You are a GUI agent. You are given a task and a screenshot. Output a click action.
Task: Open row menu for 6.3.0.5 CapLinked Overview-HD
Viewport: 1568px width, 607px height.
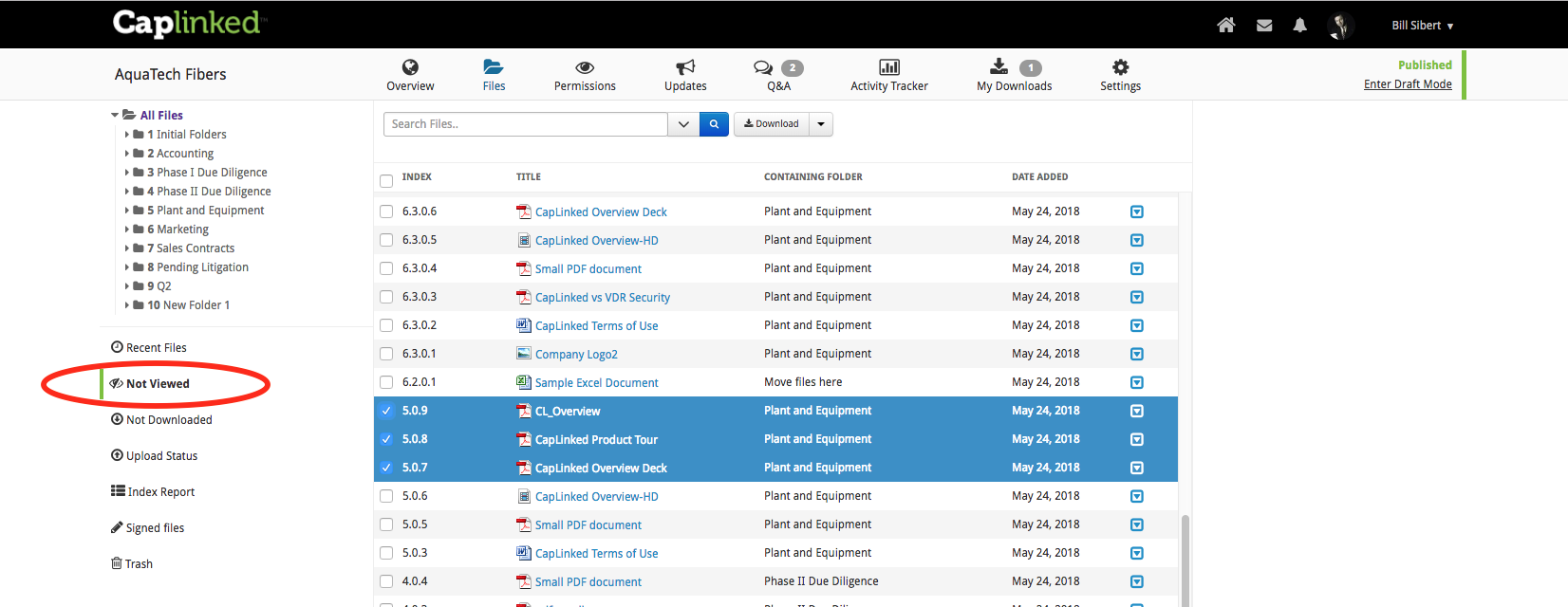pyautogui.click(x=1137, y=240)
